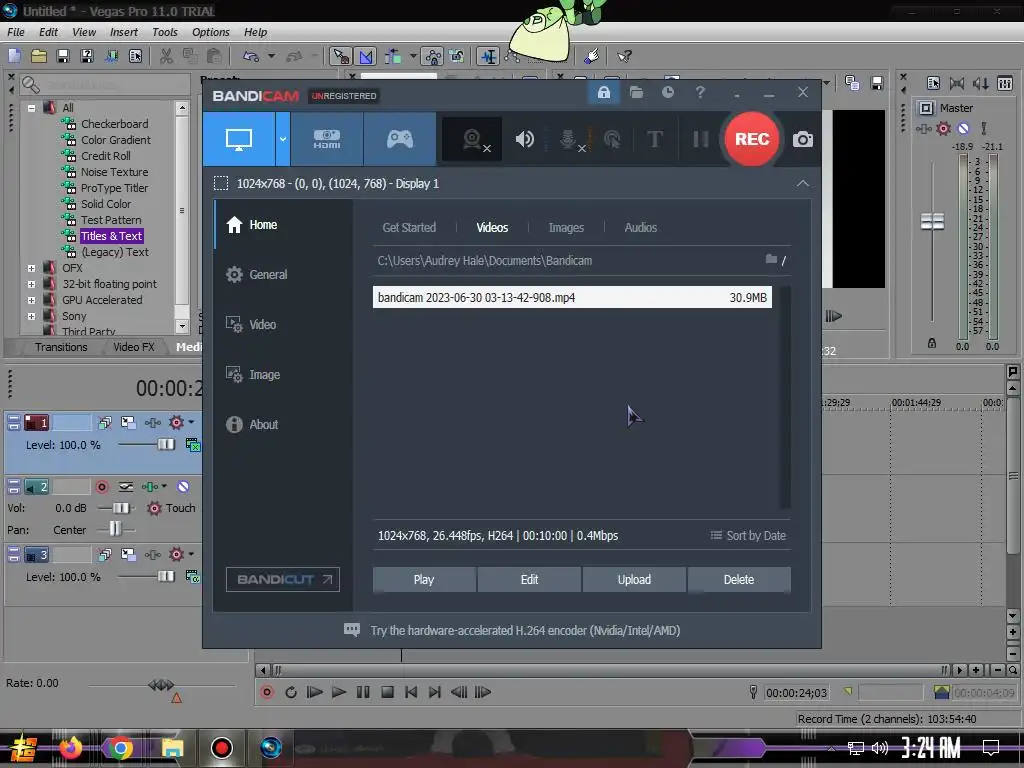The width and height of the screenshot is (1024, 768).
Task: Click Vegas Open folder toolbar icon
Action: point(39,56)
